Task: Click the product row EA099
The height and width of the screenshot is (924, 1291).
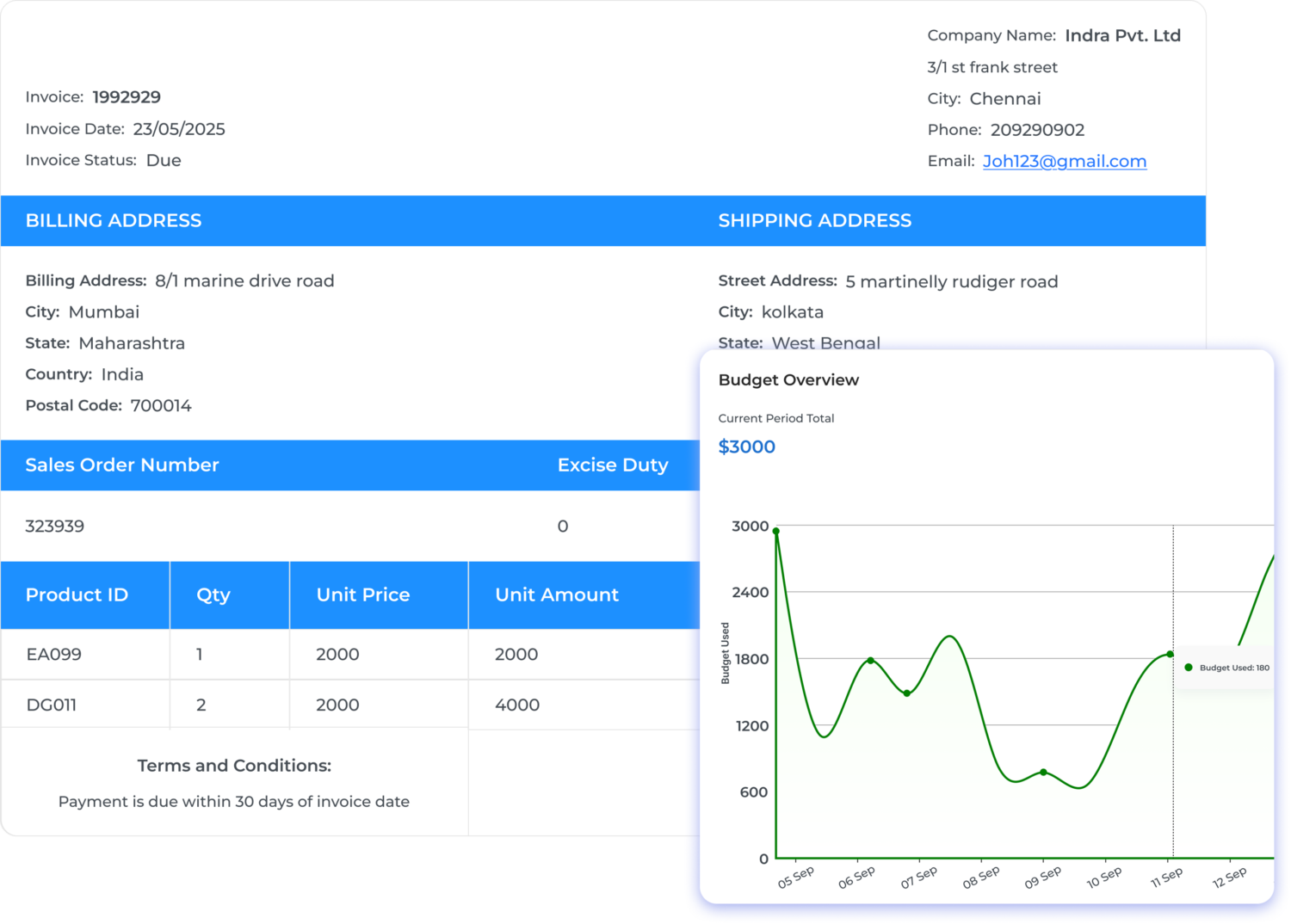Action: point(53,655)
